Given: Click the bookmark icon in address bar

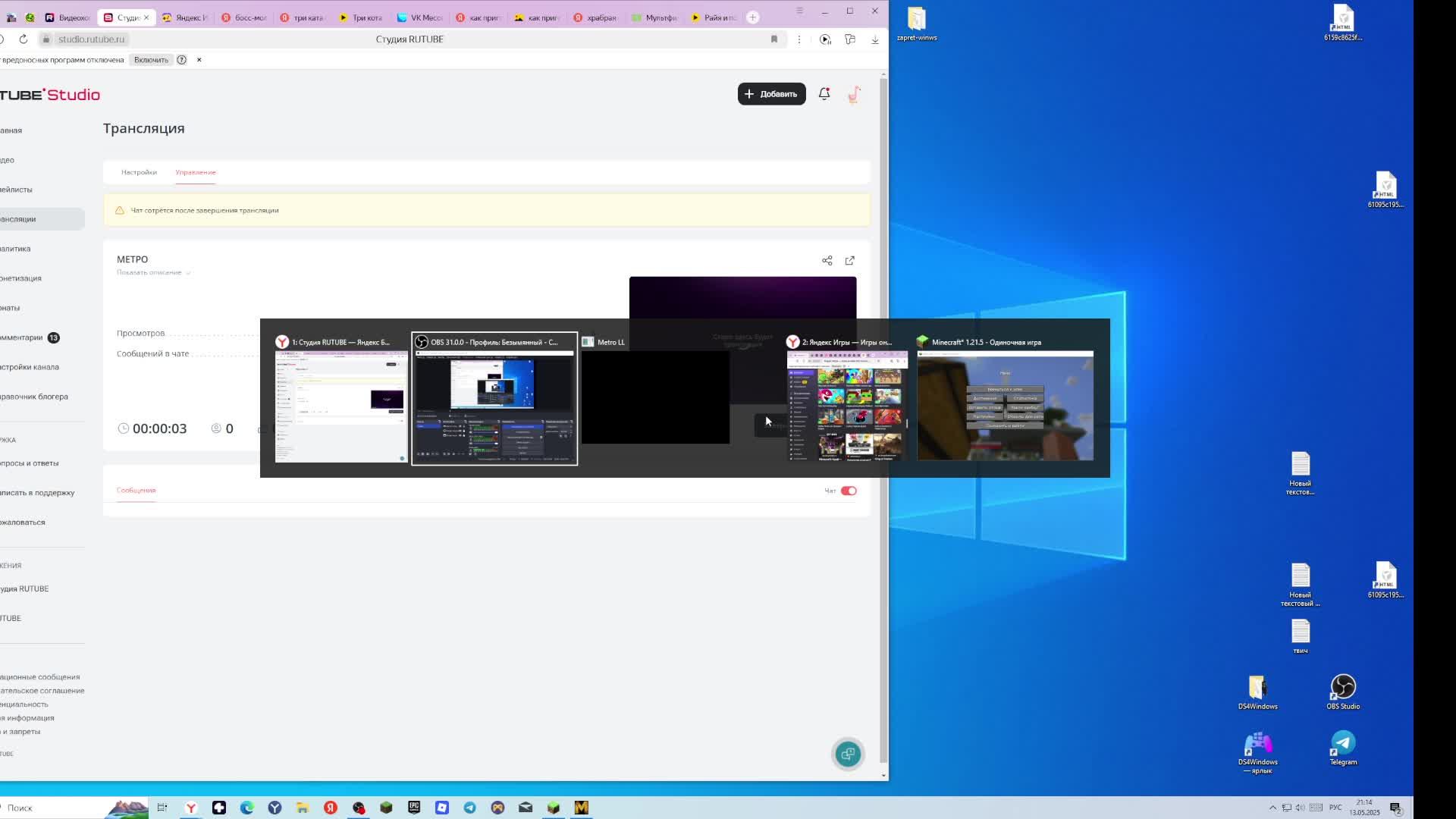Looking at the screenshot, I should 774,39.
